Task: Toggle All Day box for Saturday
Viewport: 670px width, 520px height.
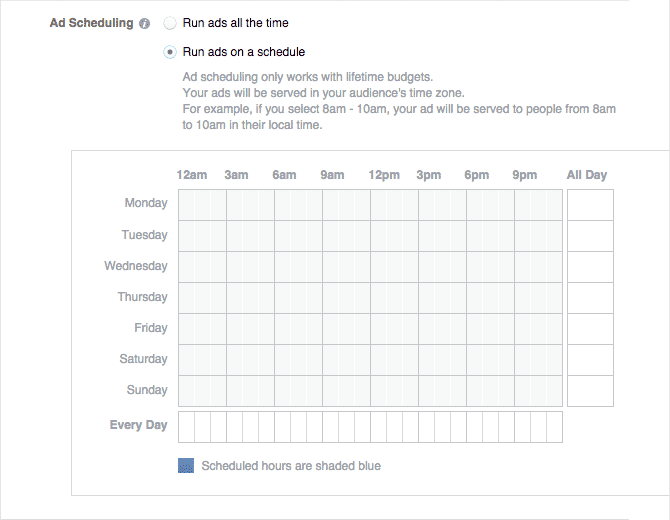Action: (x=591, y=360)
